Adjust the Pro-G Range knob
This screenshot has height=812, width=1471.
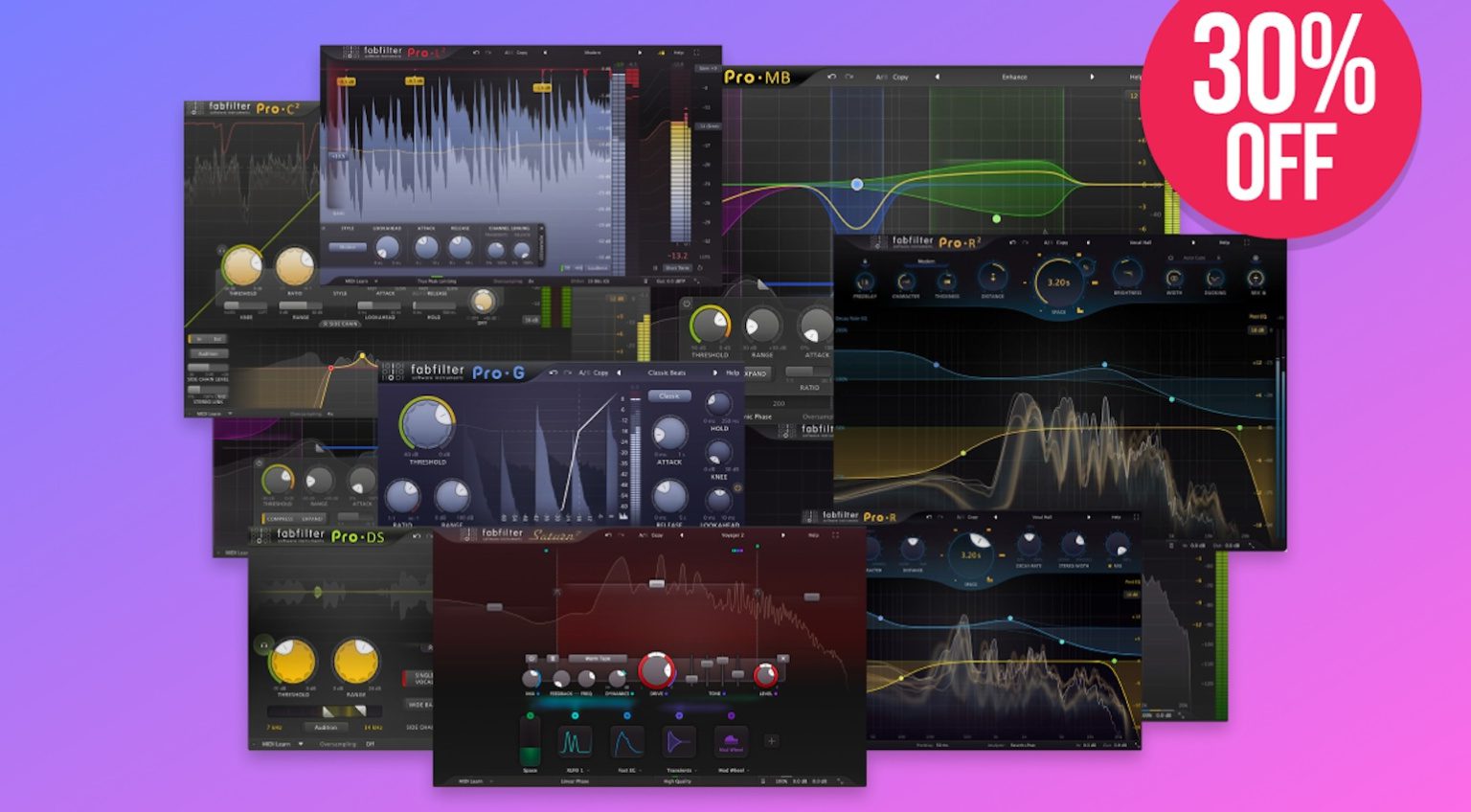[452, 496]
